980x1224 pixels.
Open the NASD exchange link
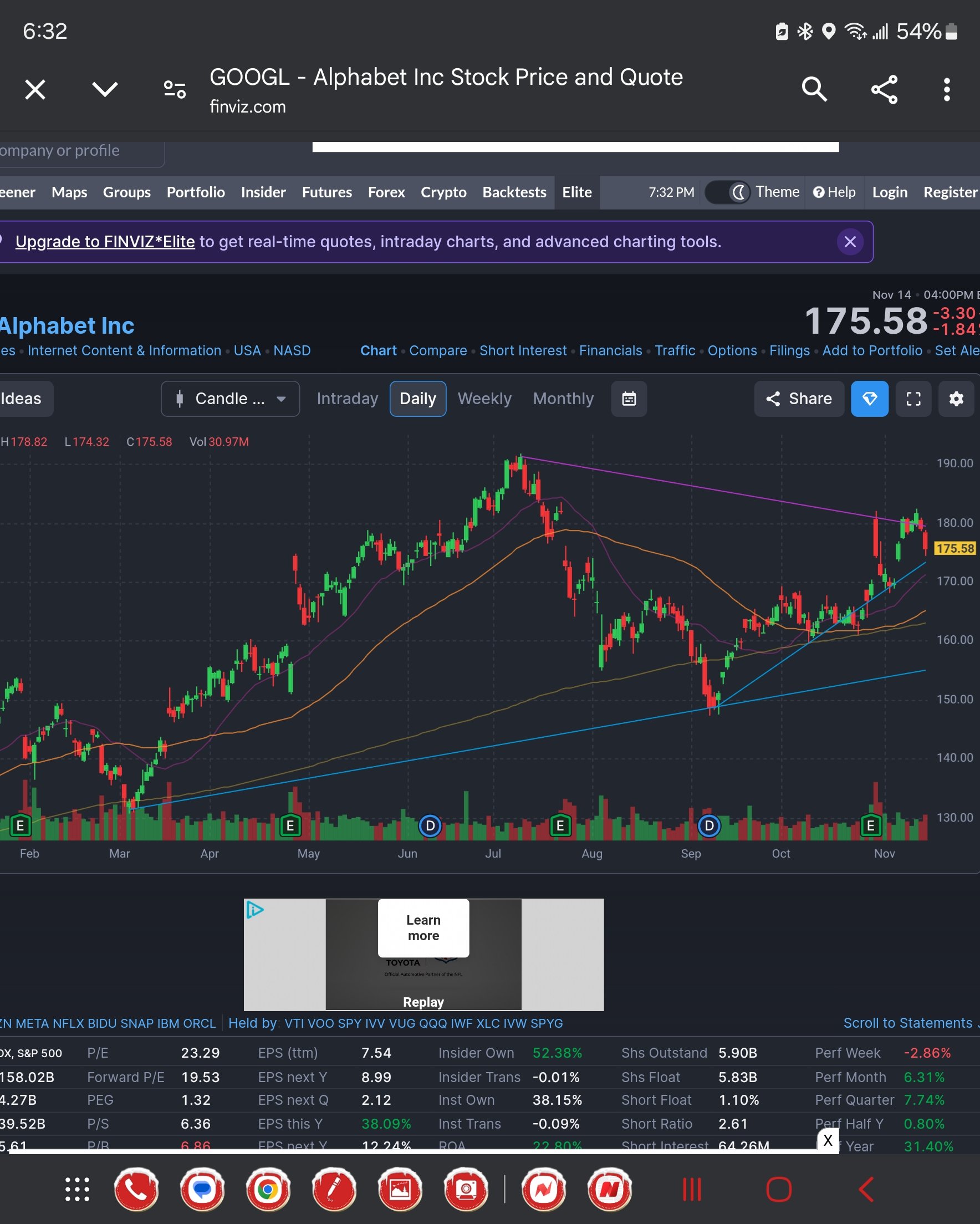(x=292, y=350)
